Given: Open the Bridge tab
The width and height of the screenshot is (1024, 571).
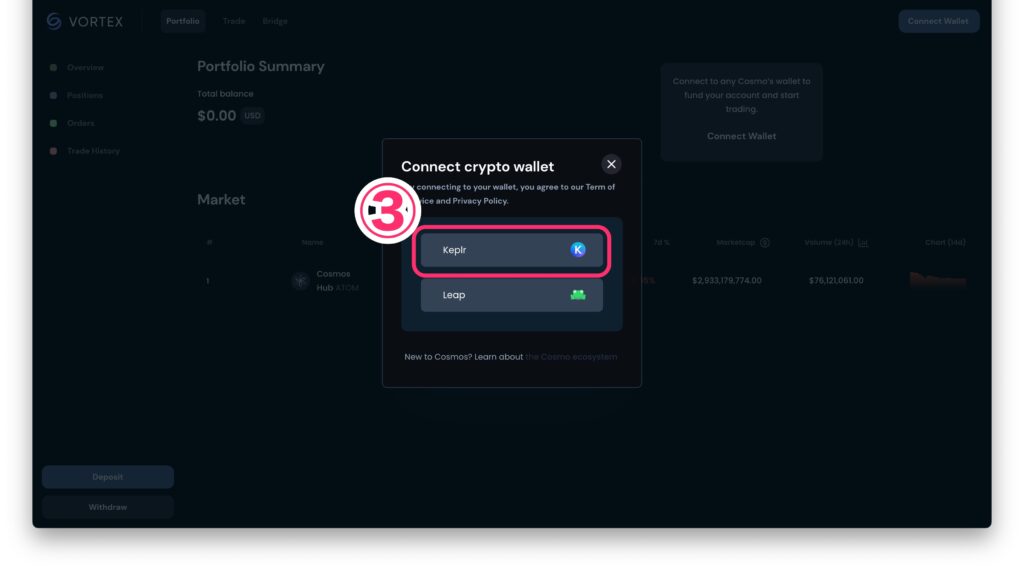Looking at the screenshot, I should [275, 21].
